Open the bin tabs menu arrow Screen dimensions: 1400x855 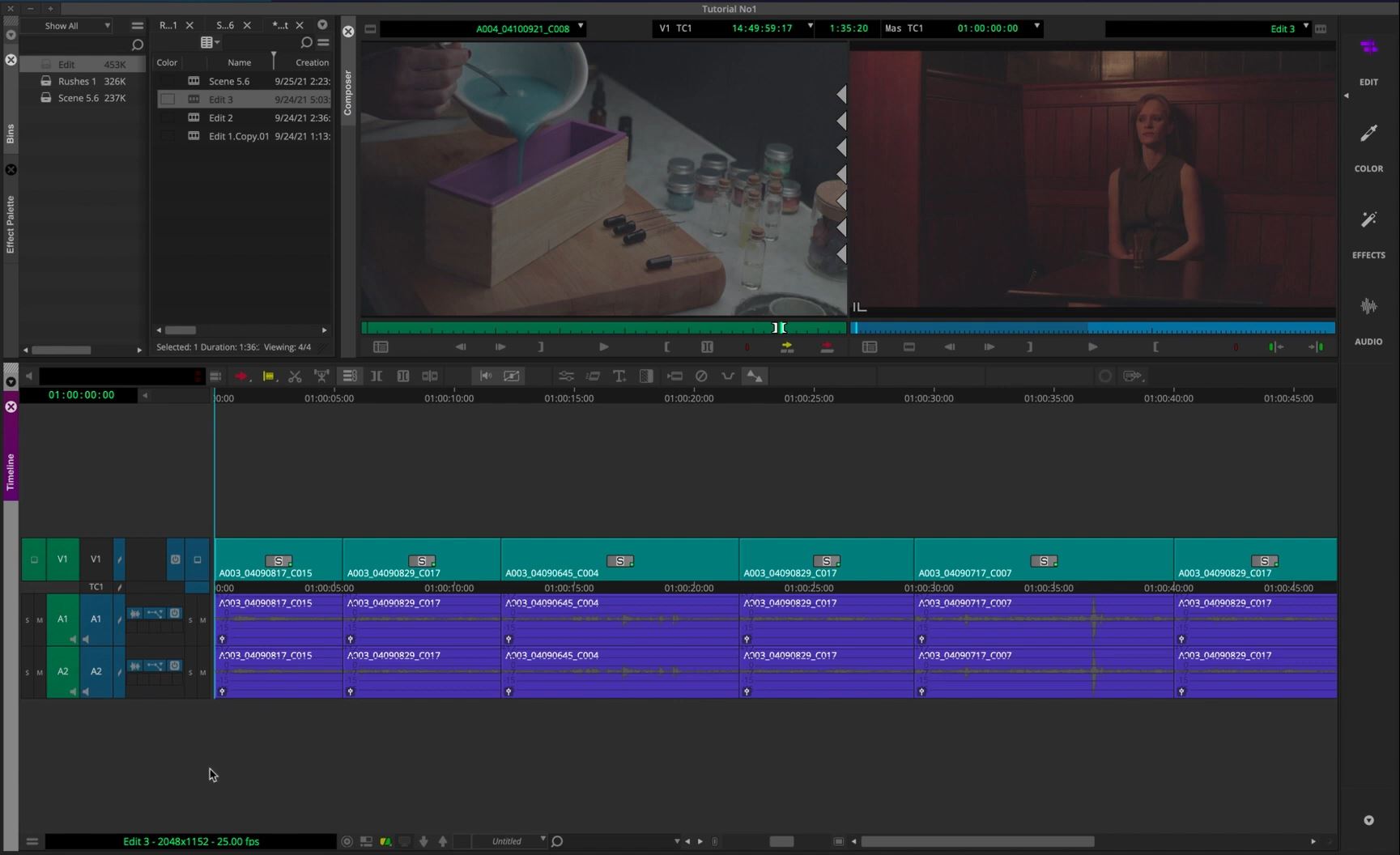click(322, 25)
